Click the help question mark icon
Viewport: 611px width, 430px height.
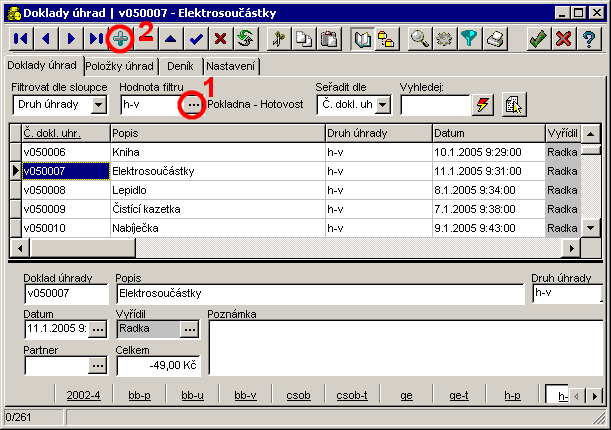(x=590, y=39)
